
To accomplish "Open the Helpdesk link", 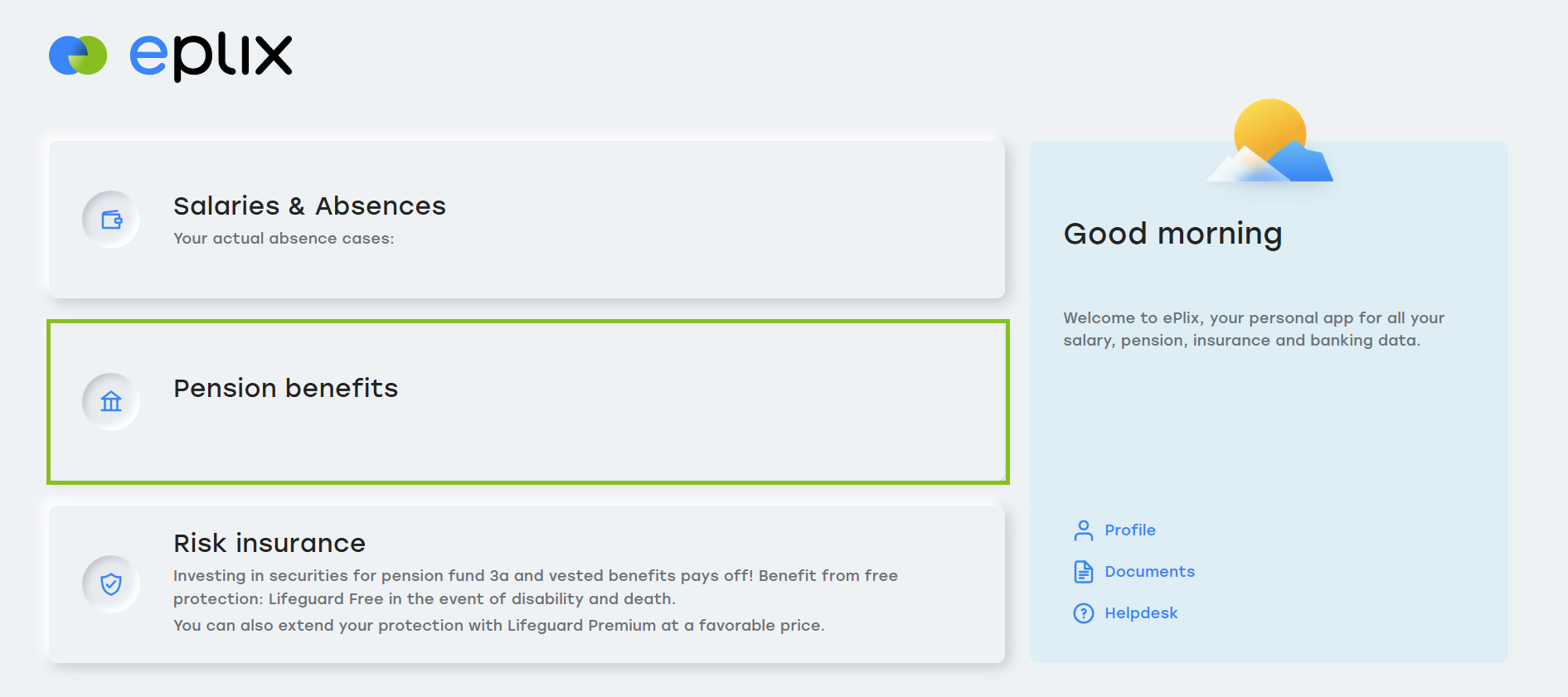I will coord(1141,613).
